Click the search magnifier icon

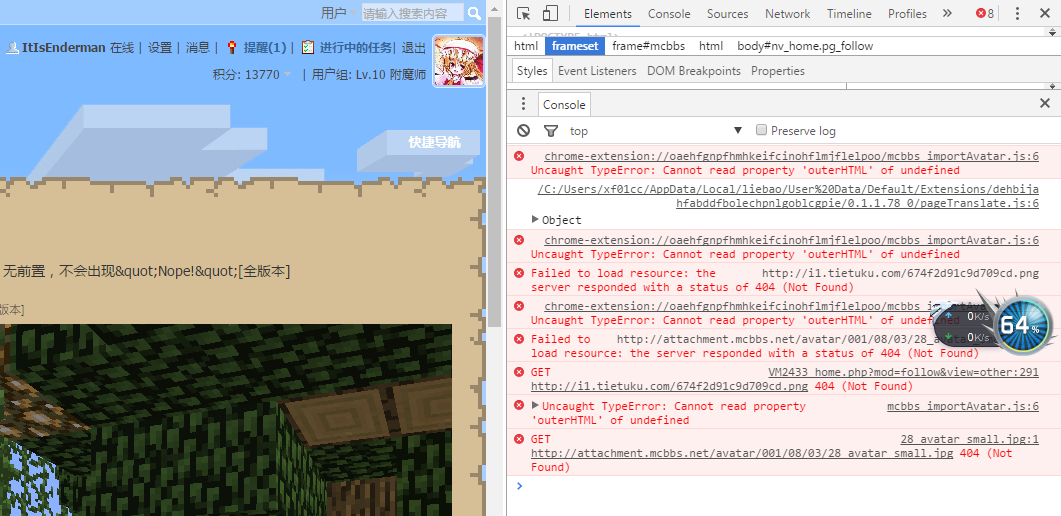pos(474,13)
